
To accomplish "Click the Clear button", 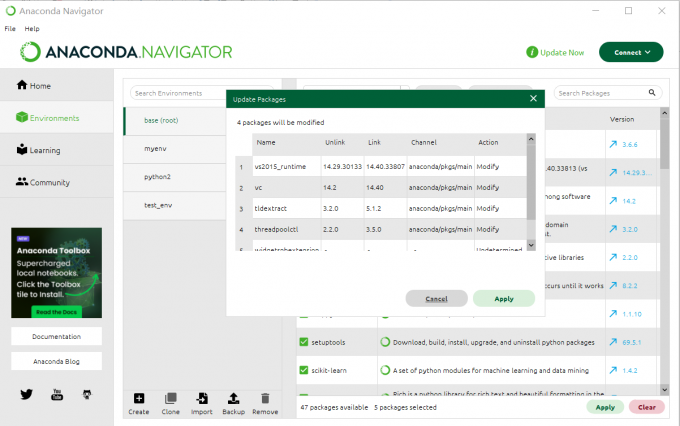I will pyautogui.click(x=647, y=407).
